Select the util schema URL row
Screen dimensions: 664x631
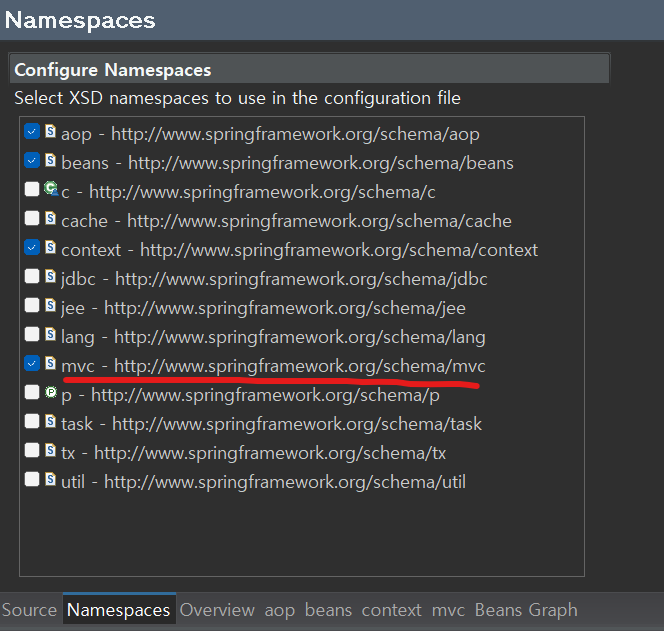(x=263, y=482)
